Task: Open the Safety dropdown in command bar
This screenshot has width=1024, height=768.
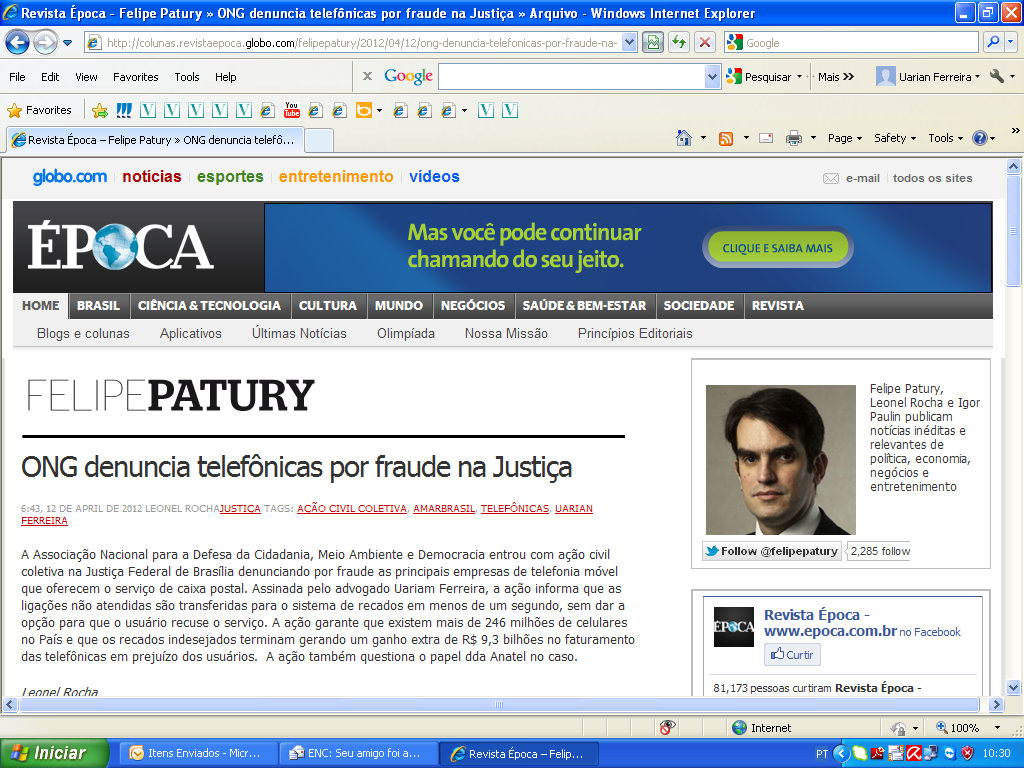Action: [x=895, y=138]
